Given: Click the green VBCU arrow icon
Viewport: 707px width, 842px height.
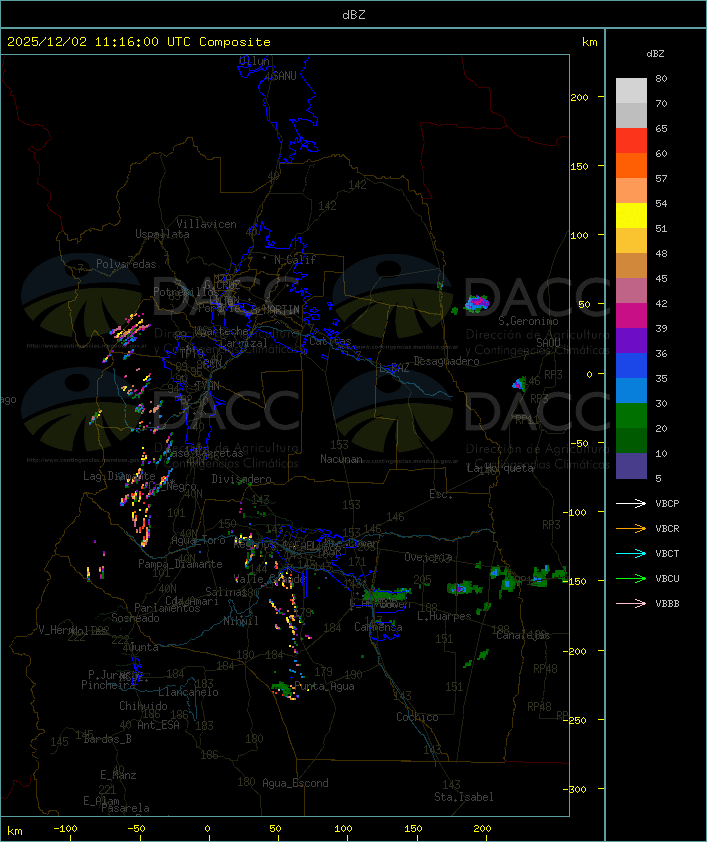Looking at the screenshot, I should pos(631,578).
